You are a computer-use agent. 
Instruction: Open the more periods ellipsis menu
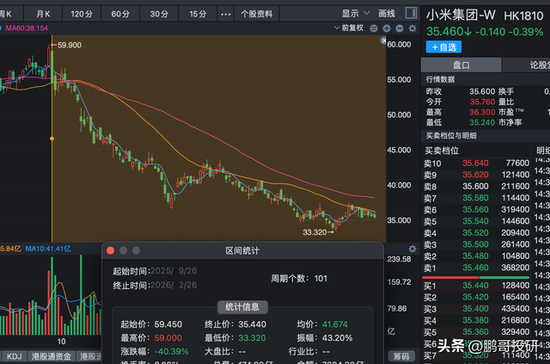(x=226, y=14)
